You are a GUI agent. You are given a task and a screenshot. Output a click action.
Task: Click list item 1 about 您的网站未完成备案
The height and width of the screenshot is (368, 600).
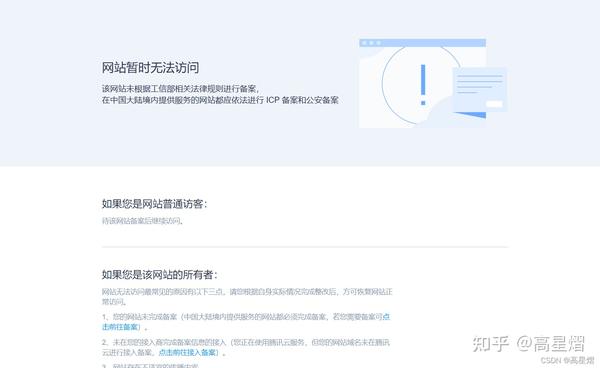pos(246,322)
